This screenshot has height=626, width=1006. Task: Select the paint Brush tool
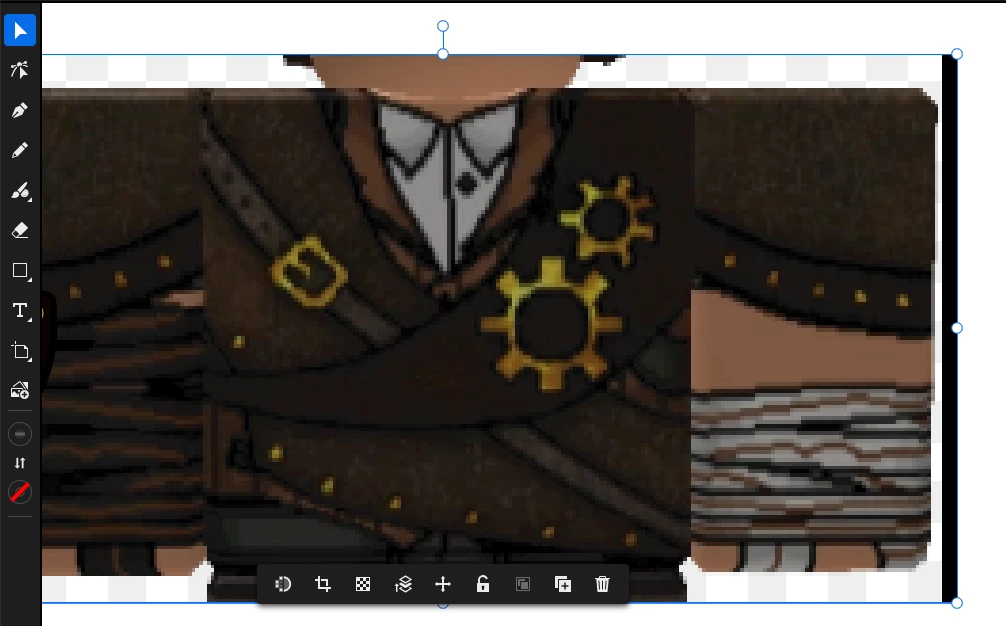[x=20, y=190]
